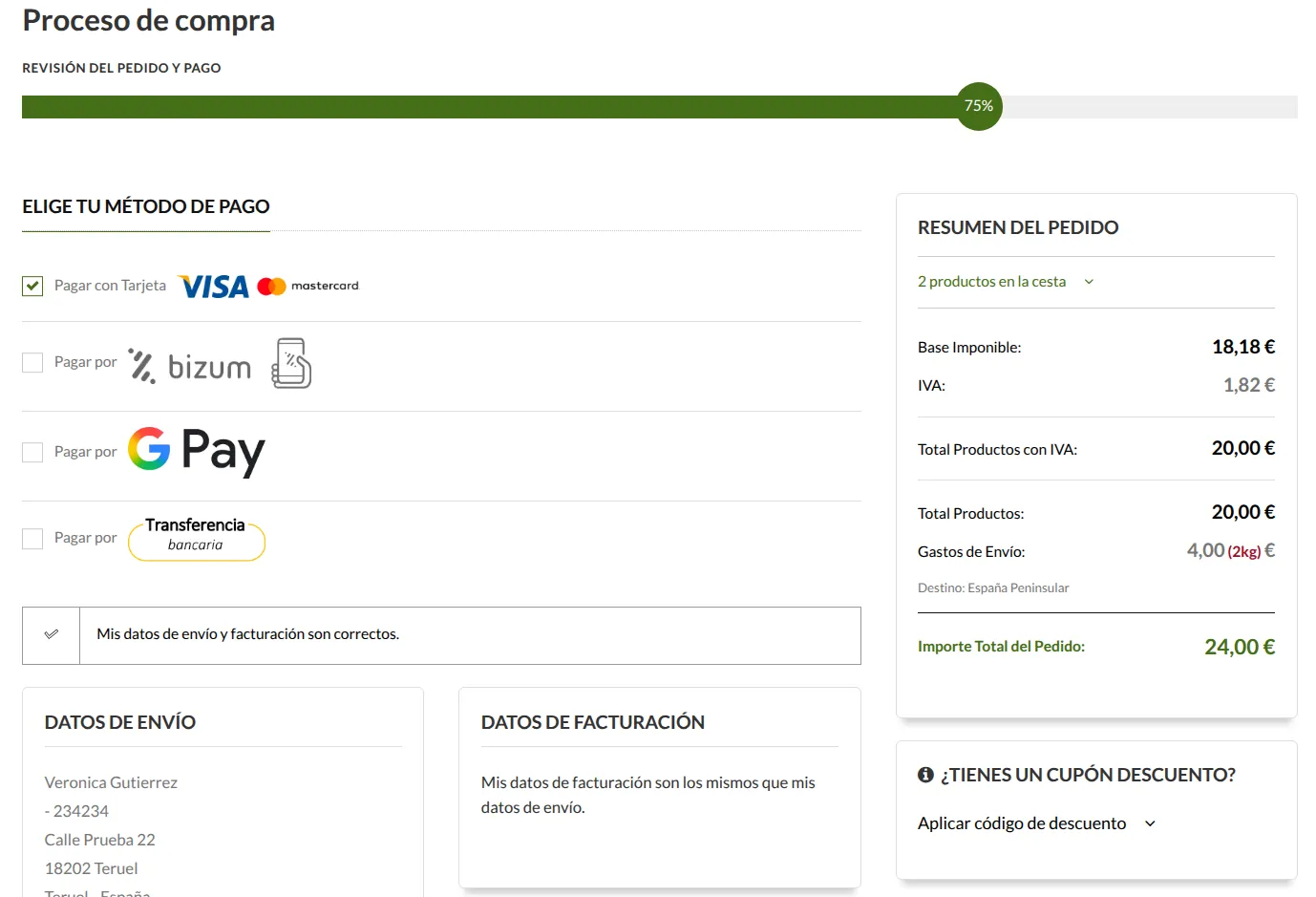Select the Google Pay payment checkbox

pos(32,452)
